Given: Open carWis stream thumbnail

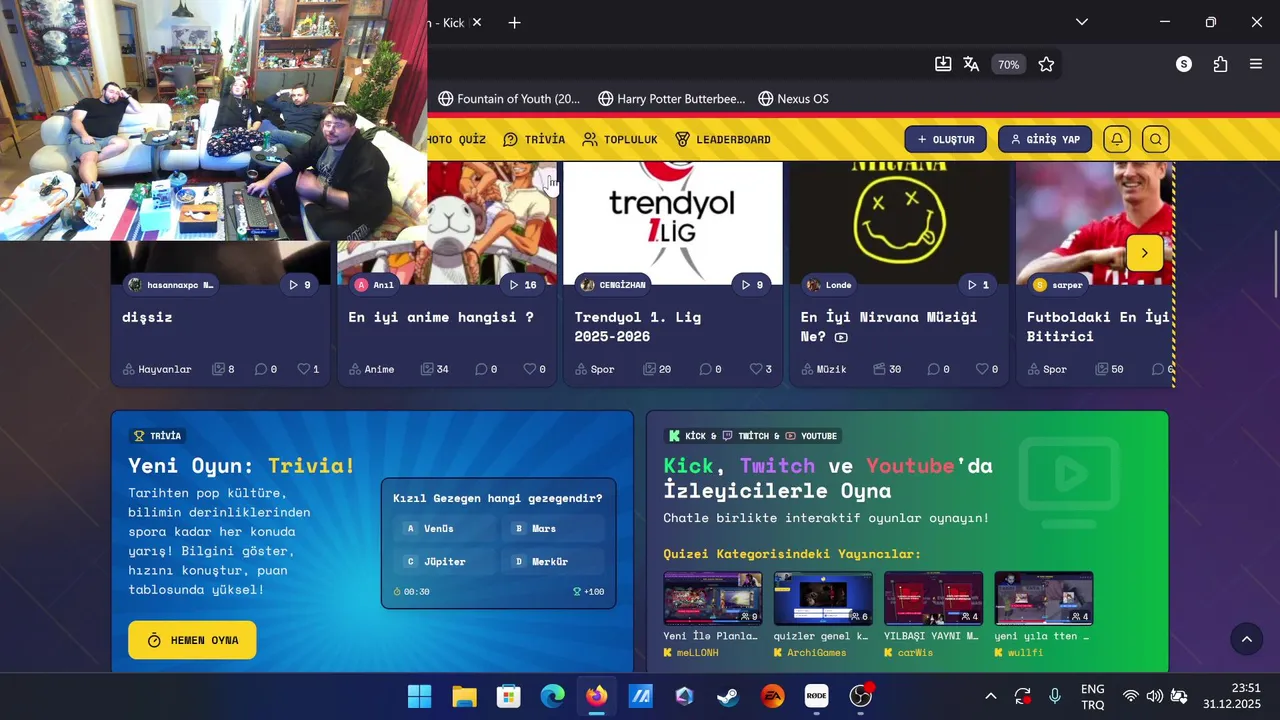Looking at the screenshot, I should coord(933,598).
